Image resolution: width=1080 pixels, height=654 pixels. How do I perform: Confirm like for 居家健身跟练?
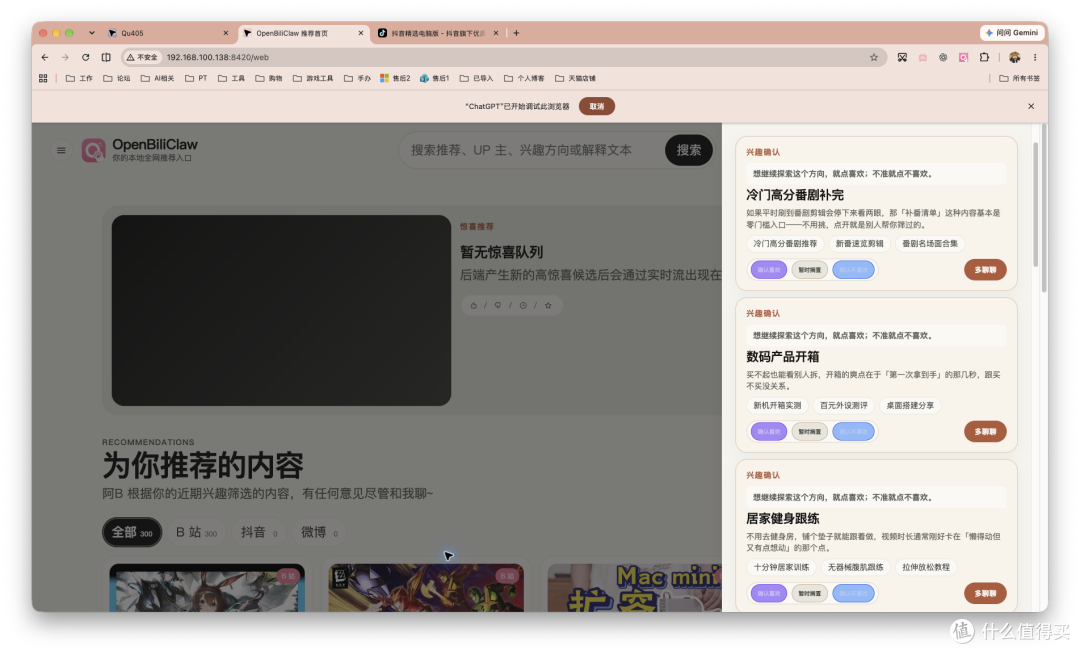pyautogui.click(x=769, y=593)
